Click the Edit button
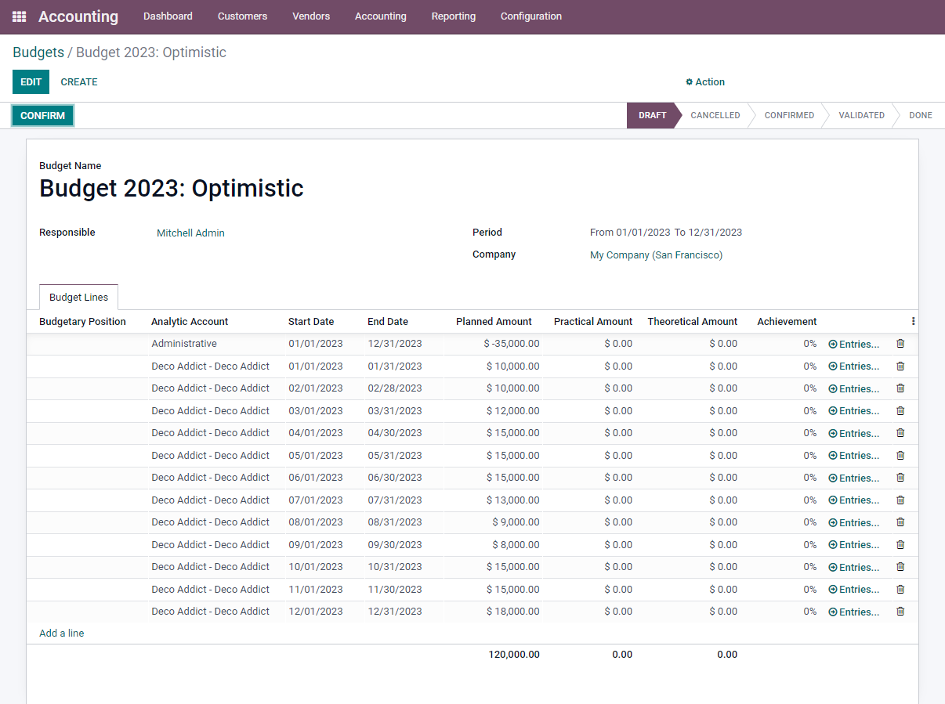945x704 pixels. [x=31, y=82]
